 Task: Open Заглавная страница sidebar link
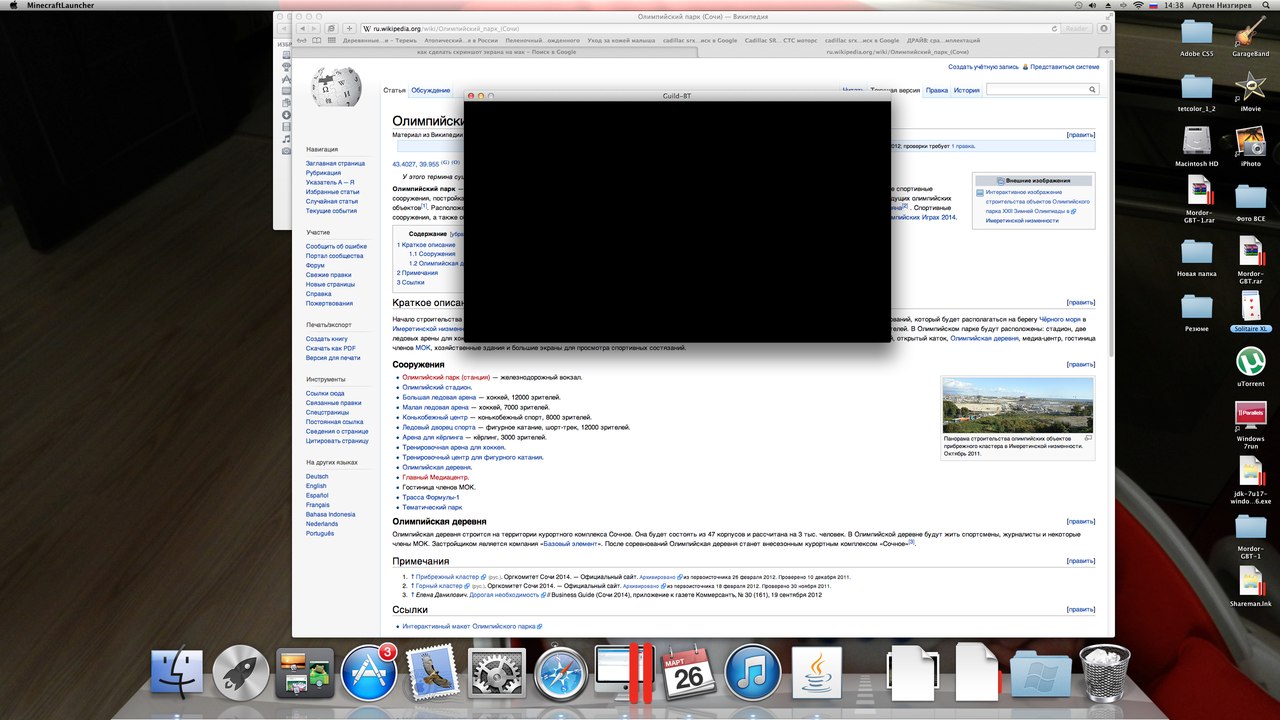click(335, 163)
